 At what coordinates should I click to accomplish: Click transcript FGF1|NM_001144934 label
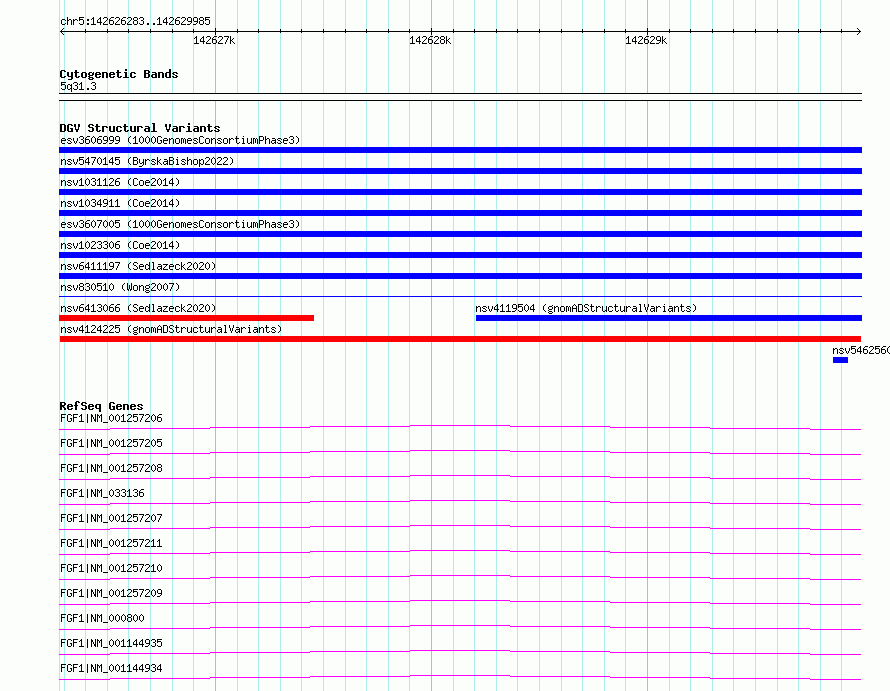click(111, 668)
